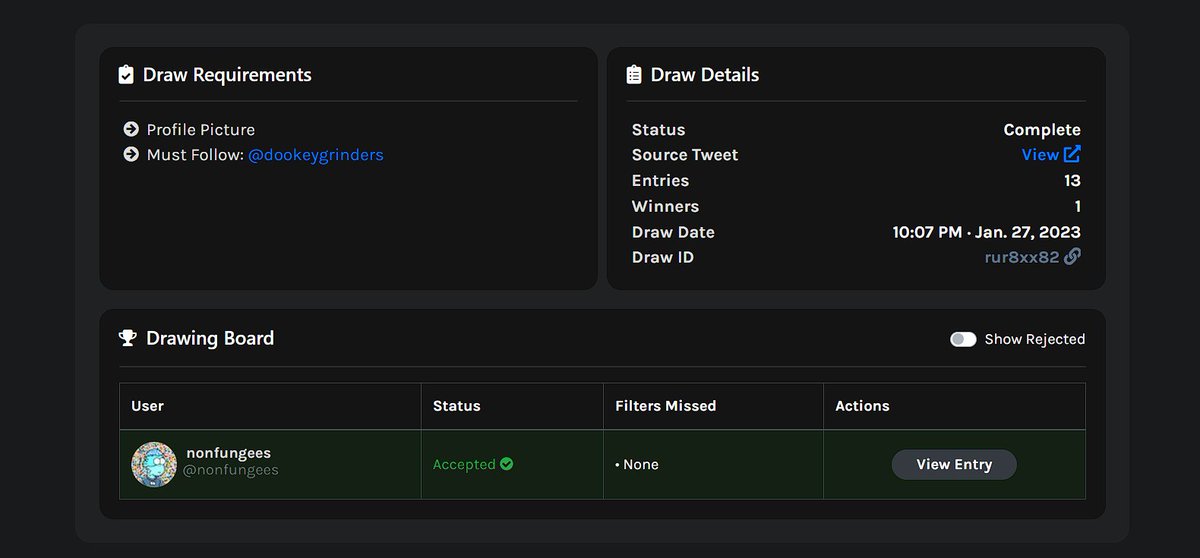Screen dimensions: 1200x558
Task: Open the Source Tweet View link
Action: (x=1040, y=155)
